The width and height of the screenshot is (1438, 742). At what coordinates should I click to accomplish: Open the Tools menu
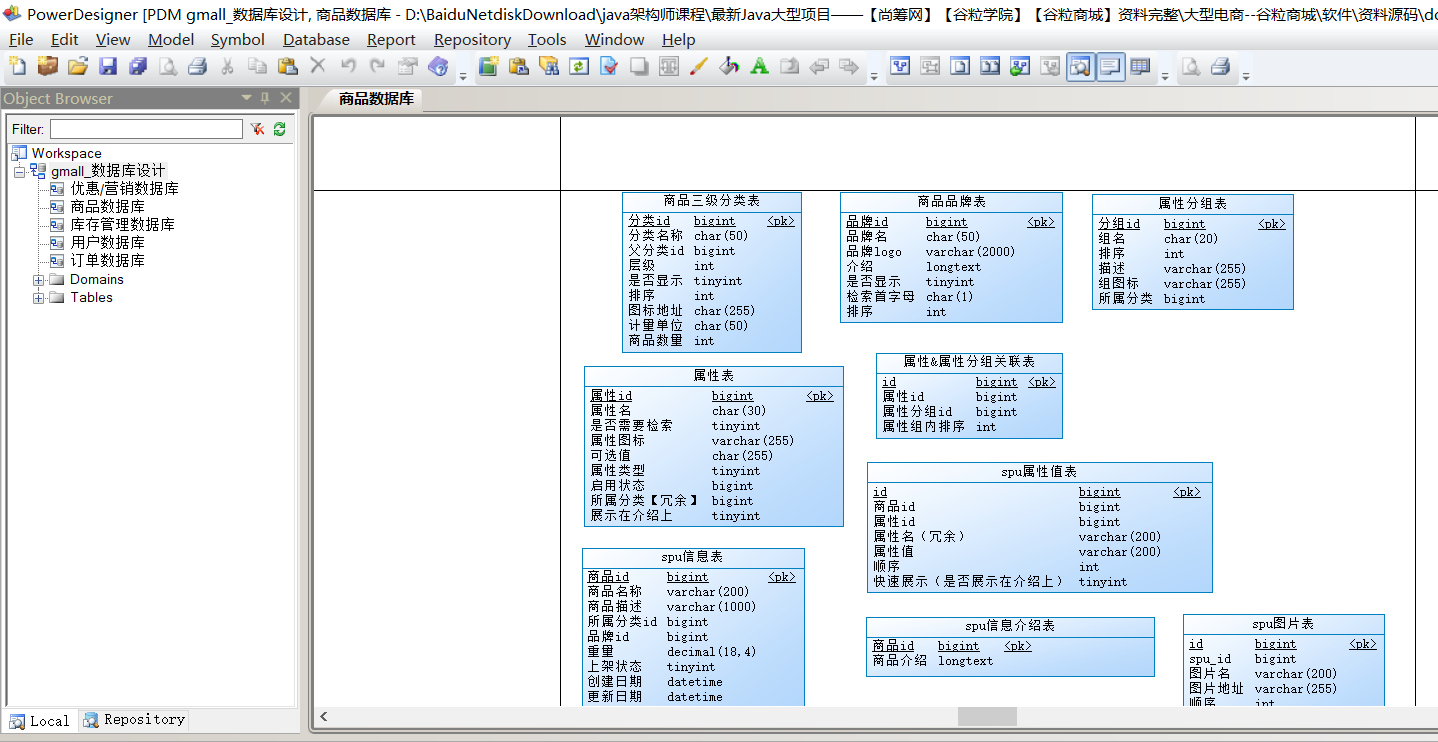(547, 39)
